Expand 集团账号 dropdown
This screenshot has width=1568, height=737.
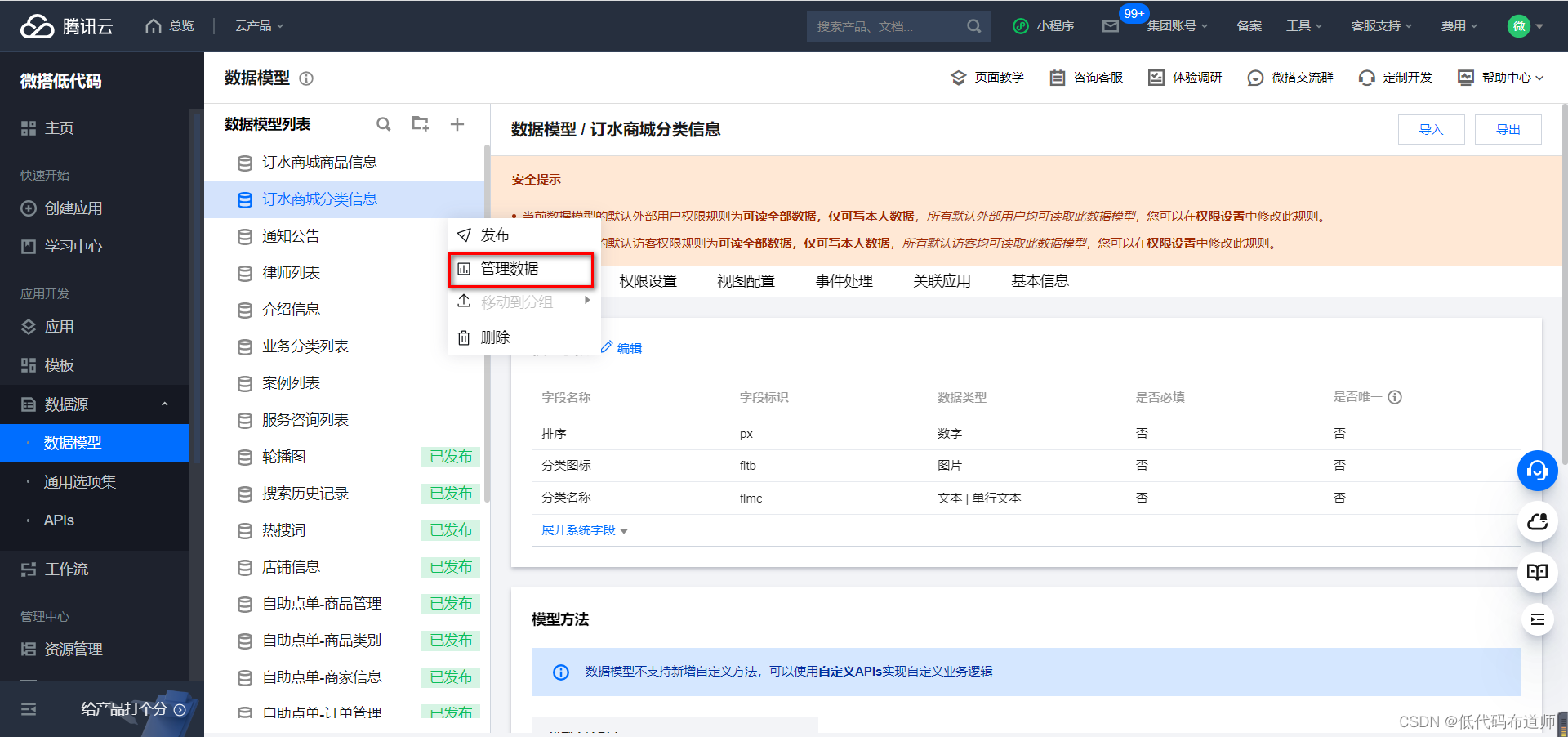1177,26
